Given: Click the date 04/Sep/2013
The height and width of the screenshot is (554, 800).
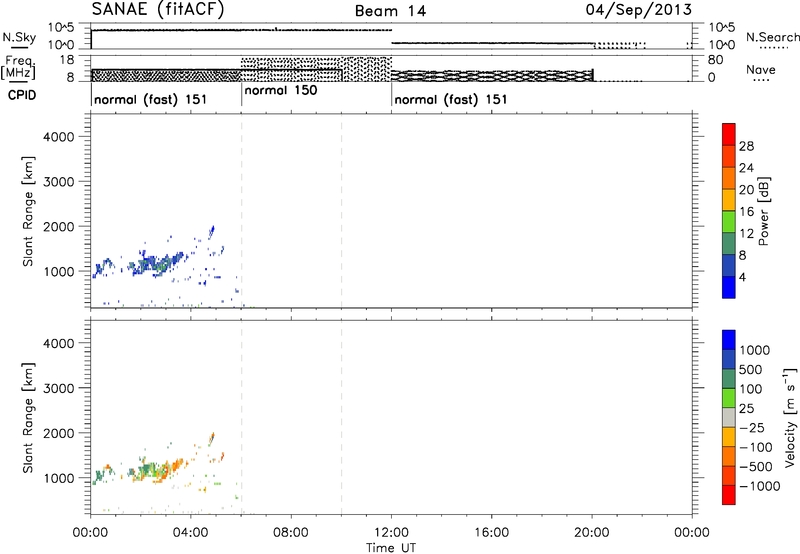Looking at the screenshot, I should 639,10.
